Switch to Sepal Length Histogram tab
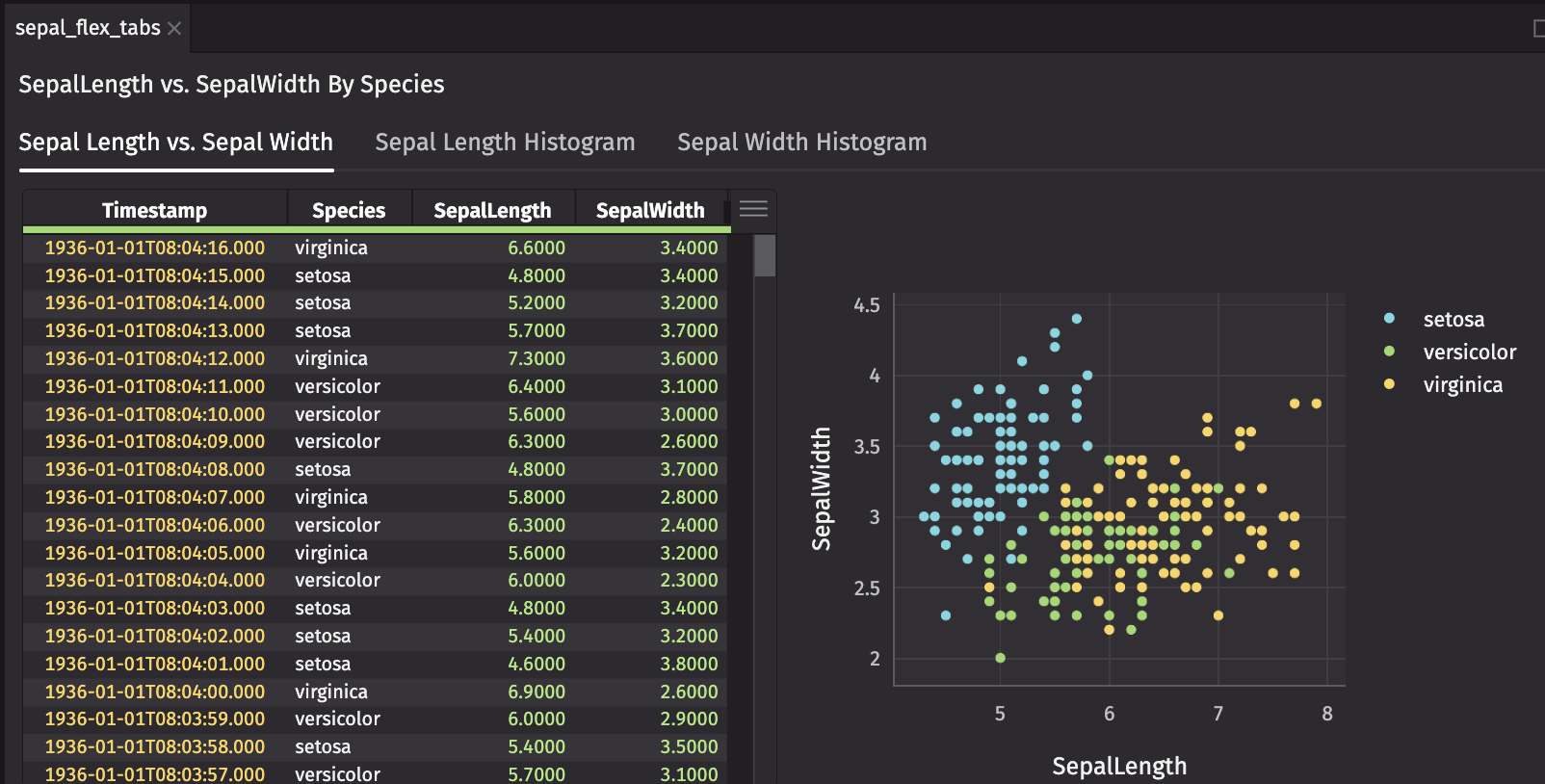Viewport: 1545px width, 784px height. tap(505, 143)
